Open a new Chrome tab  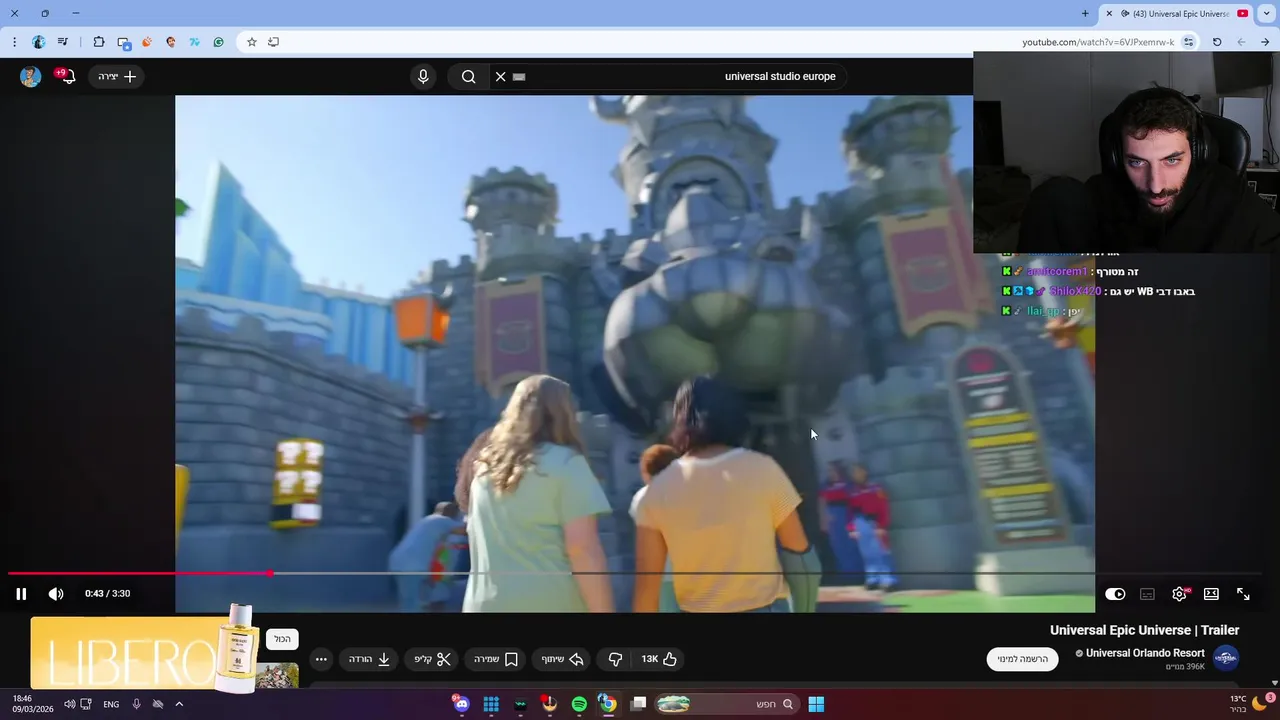click(x=1085, y=13)
